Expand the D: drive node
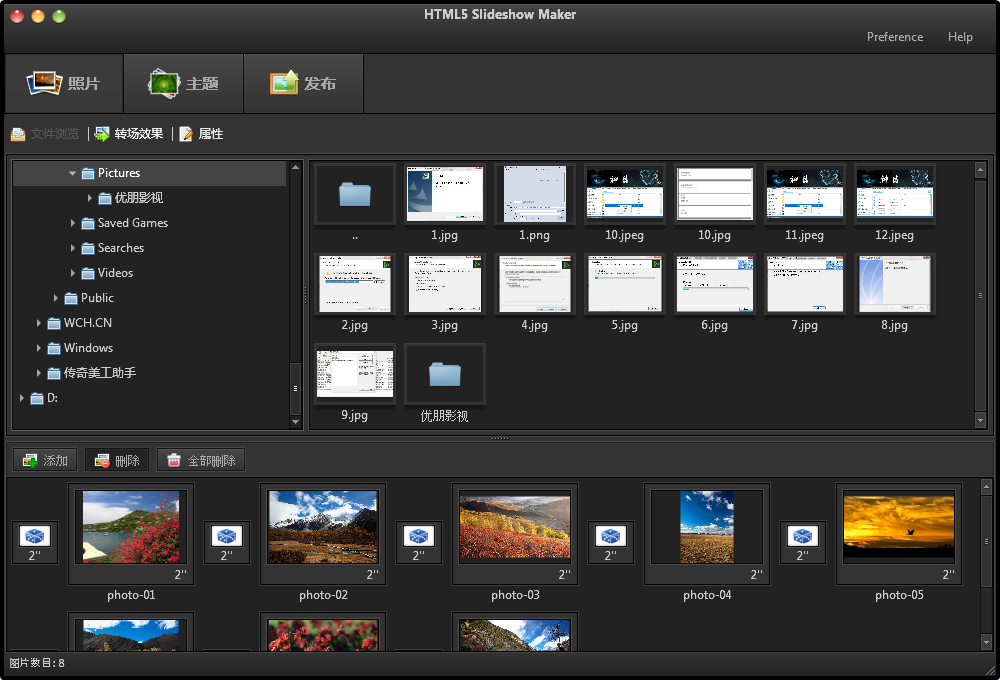Viewport: 1000px width, 680px height. 23,397
